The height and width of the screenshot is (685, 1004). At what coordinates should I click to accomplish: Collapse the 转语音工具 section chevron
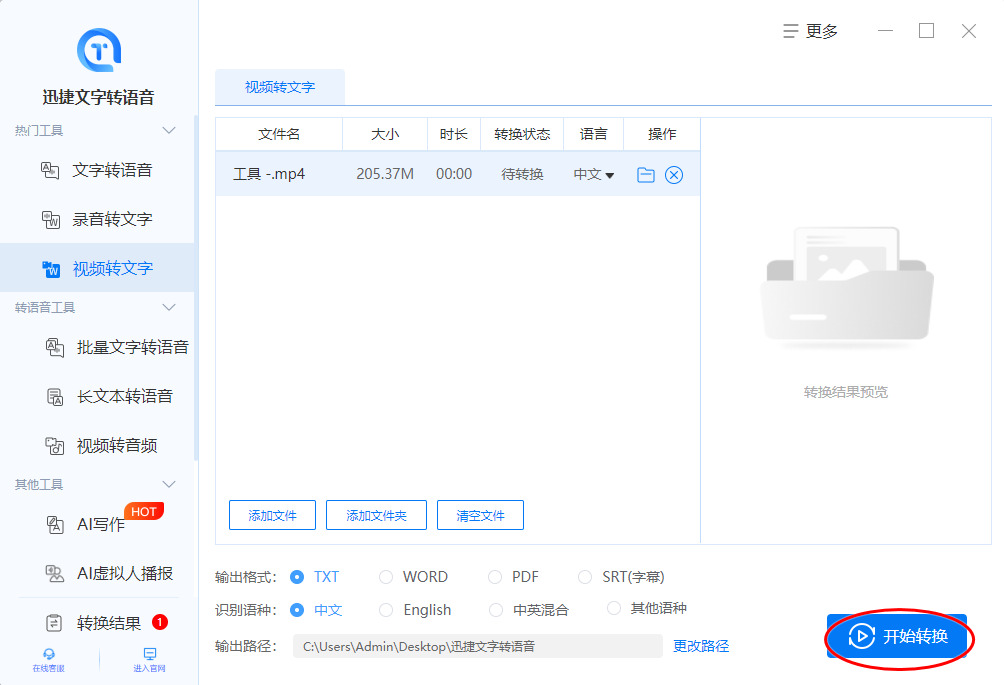point(169,307)
